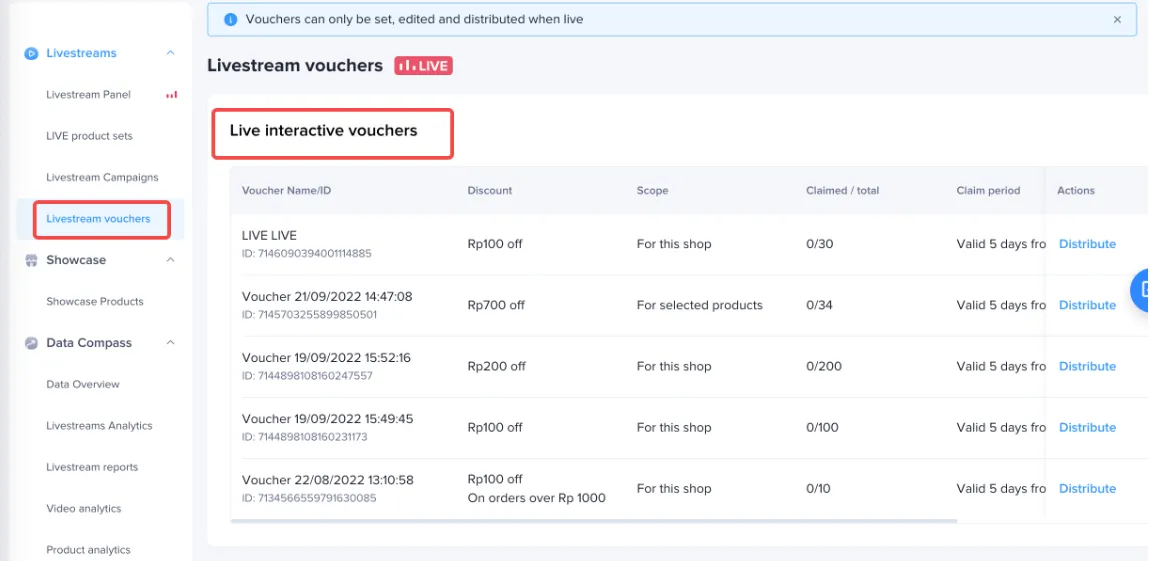Click the Scope column header

tap(652, 191)
